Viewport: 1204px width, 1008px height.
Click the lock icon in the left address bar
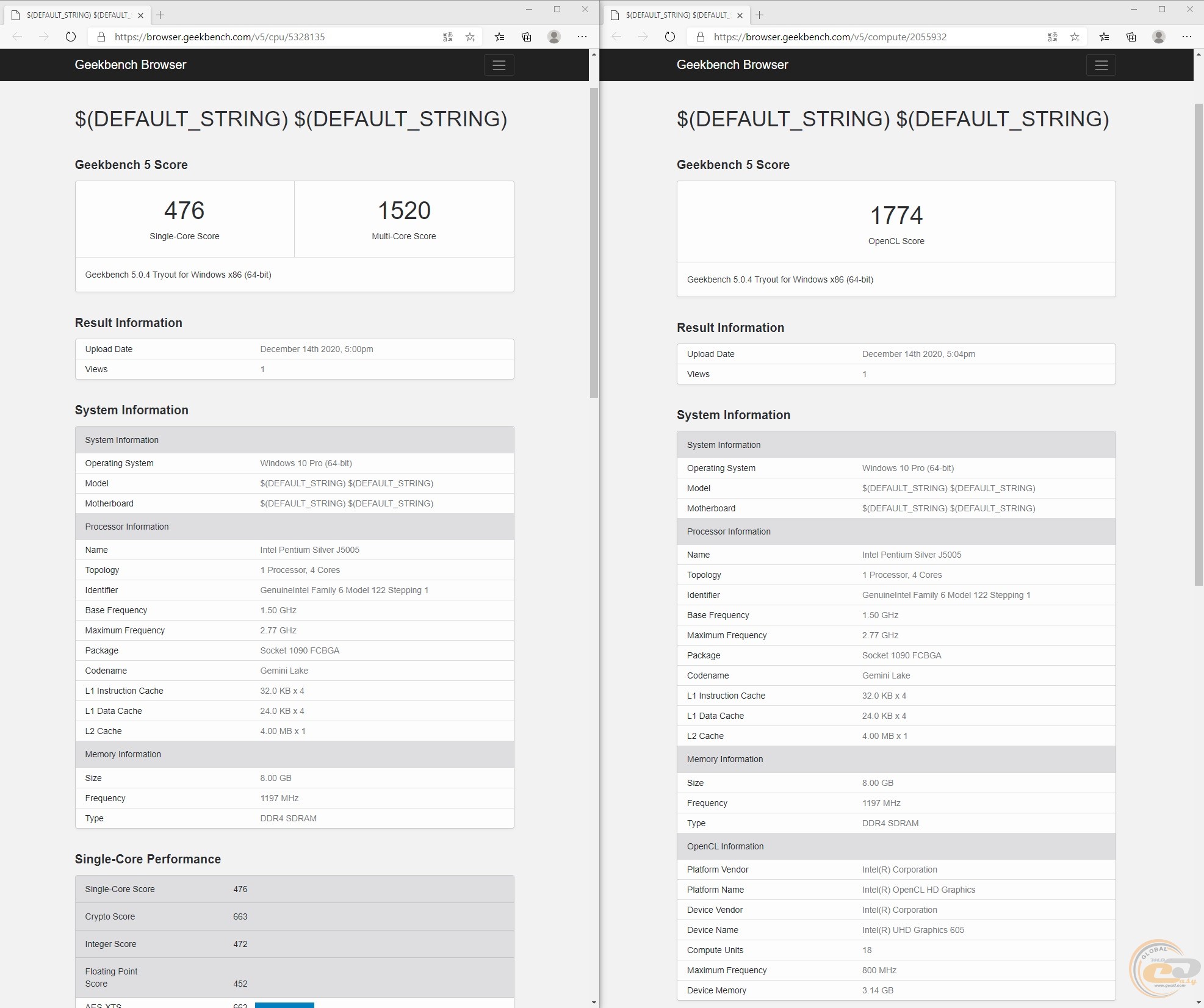(101, 37)
